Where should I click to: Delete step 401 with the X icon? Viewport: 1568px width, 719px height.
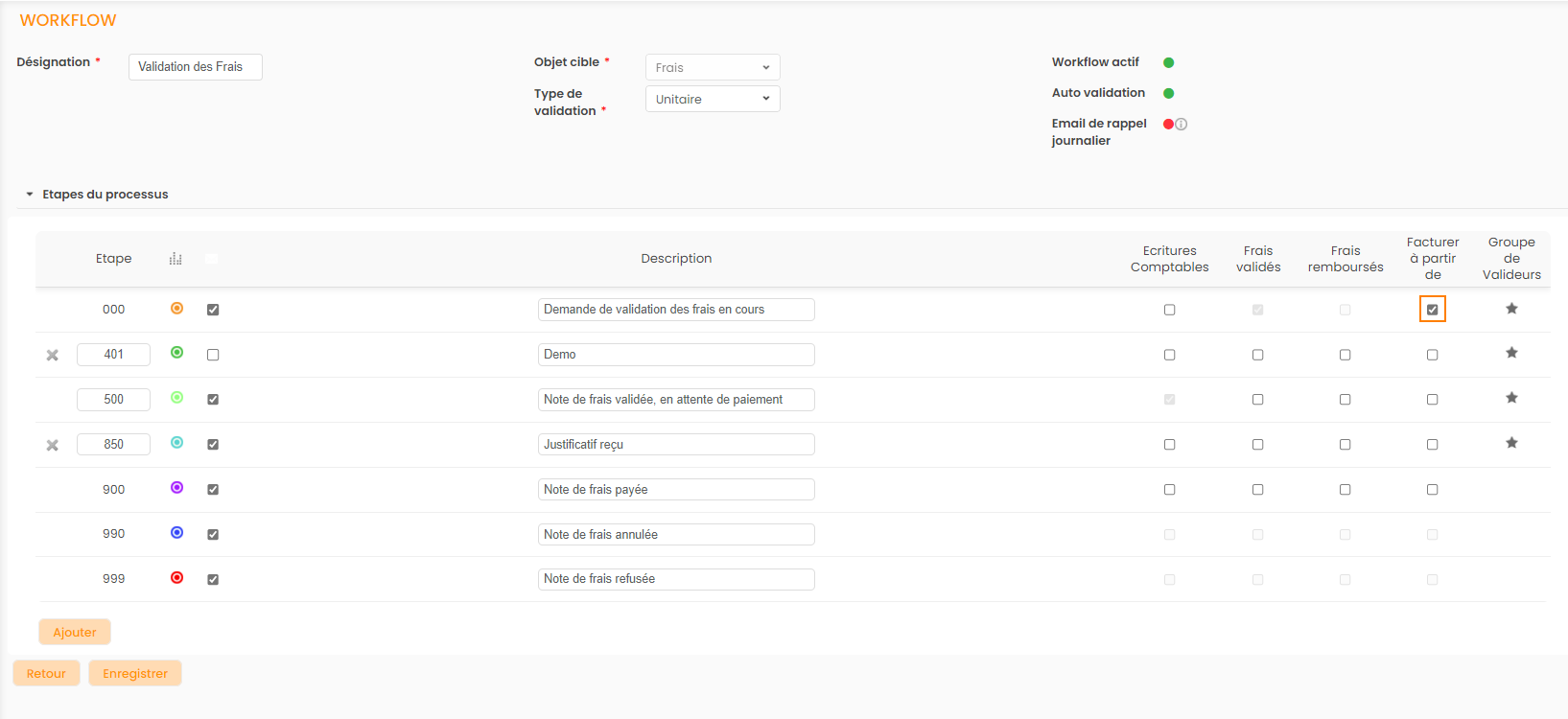click(x=53, y=356)
